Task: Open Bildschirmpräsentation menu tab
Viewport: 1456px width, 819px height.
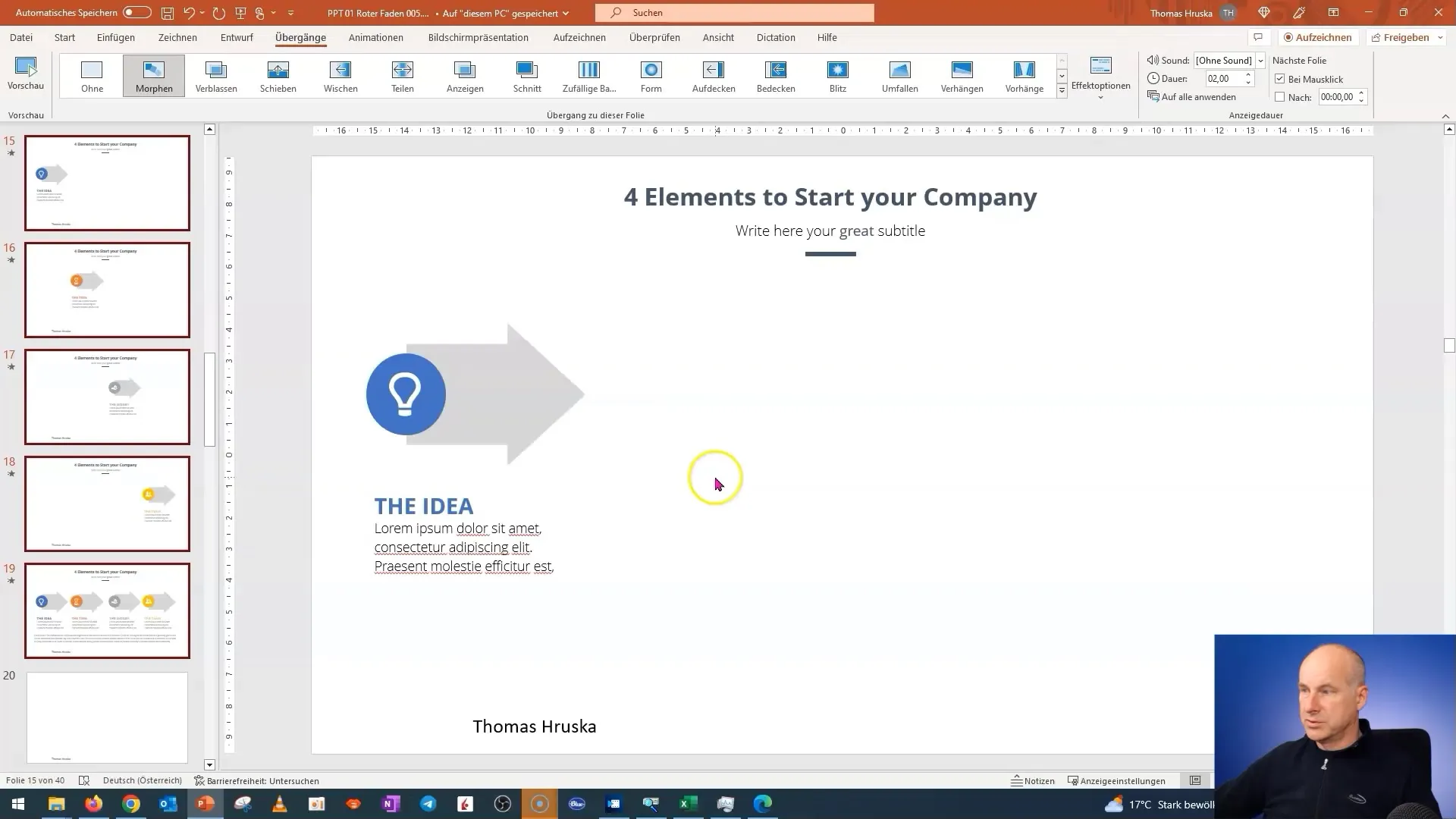Action: [478, 37]
